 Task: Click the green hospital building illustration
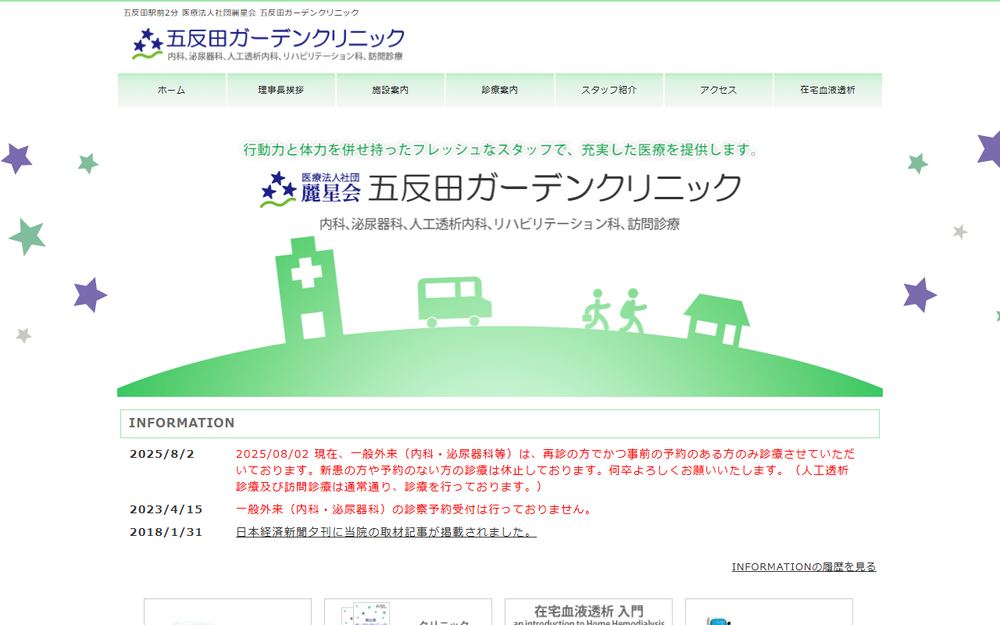[x=309, y=288]
